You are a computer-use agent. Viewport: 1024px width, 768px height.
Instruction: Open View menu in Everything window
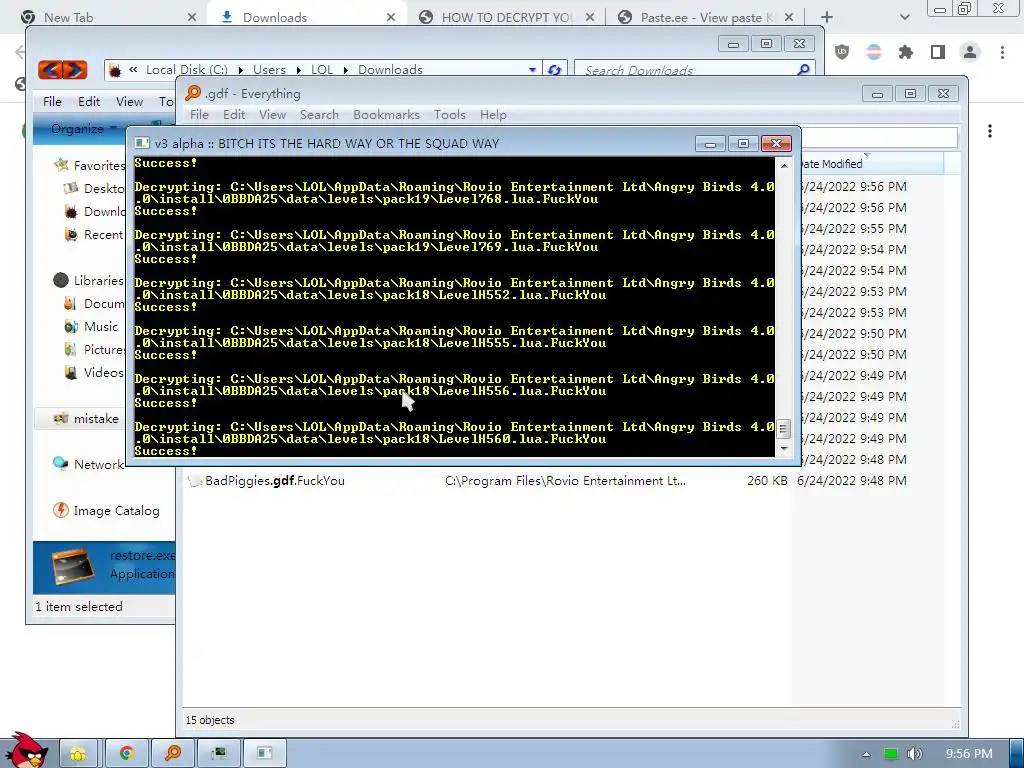point(272,115)
